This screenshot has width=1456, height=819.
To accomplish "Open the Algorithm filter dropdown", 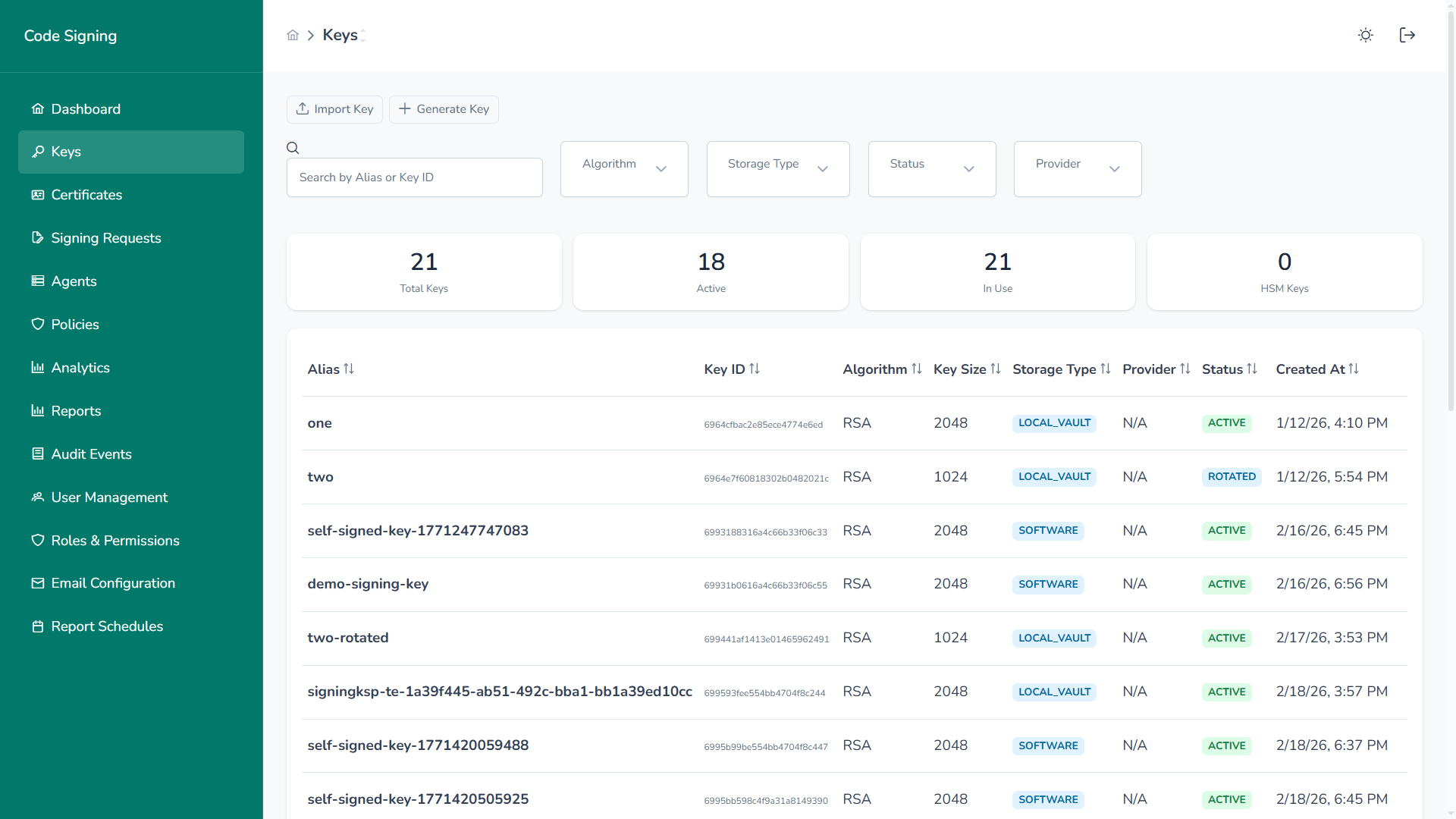I will (x=624, y=169).
